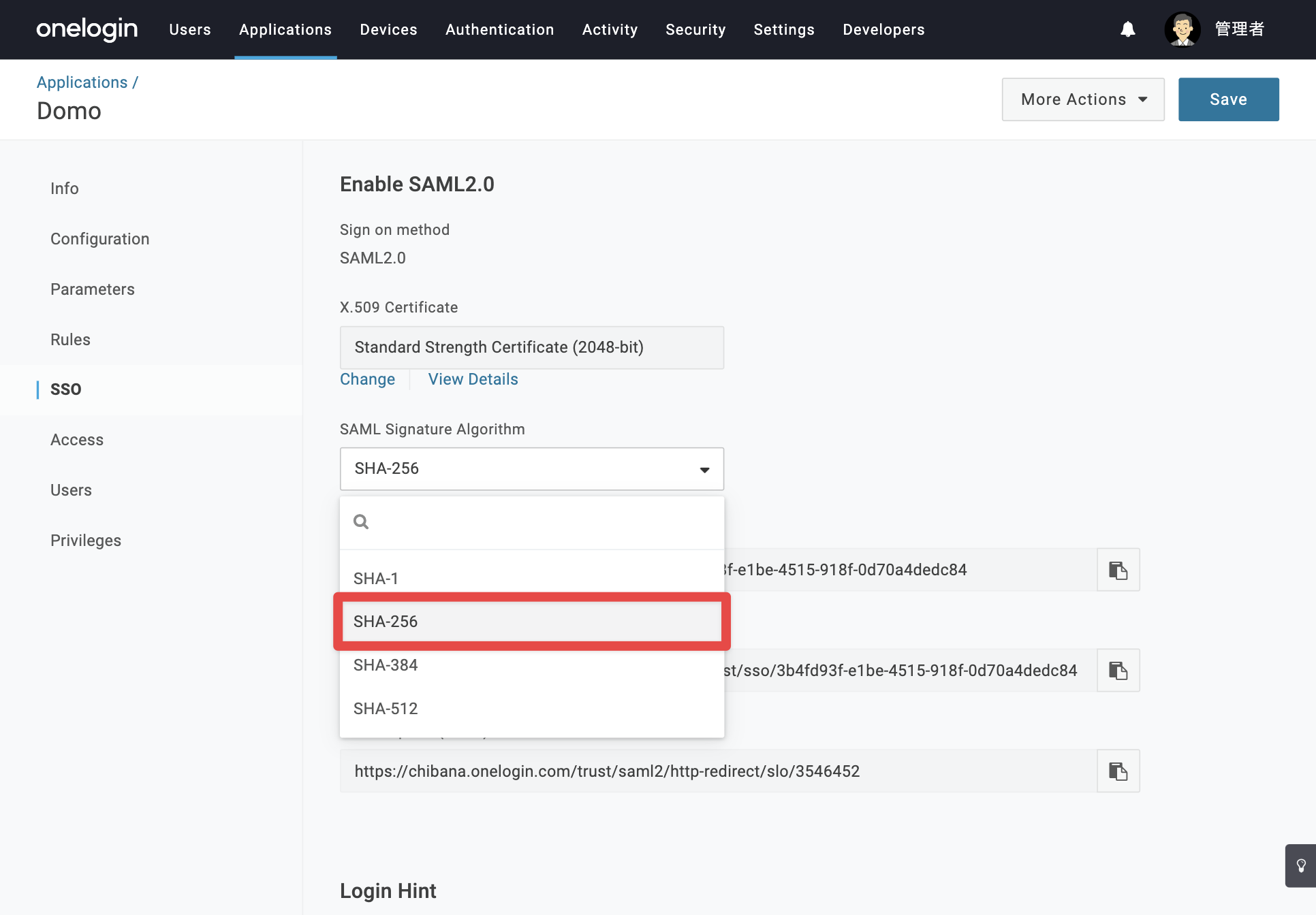Choose SHA-384 from the algorithm list
This screenshot has width=1316, height=915.
(x=532, y=665)
